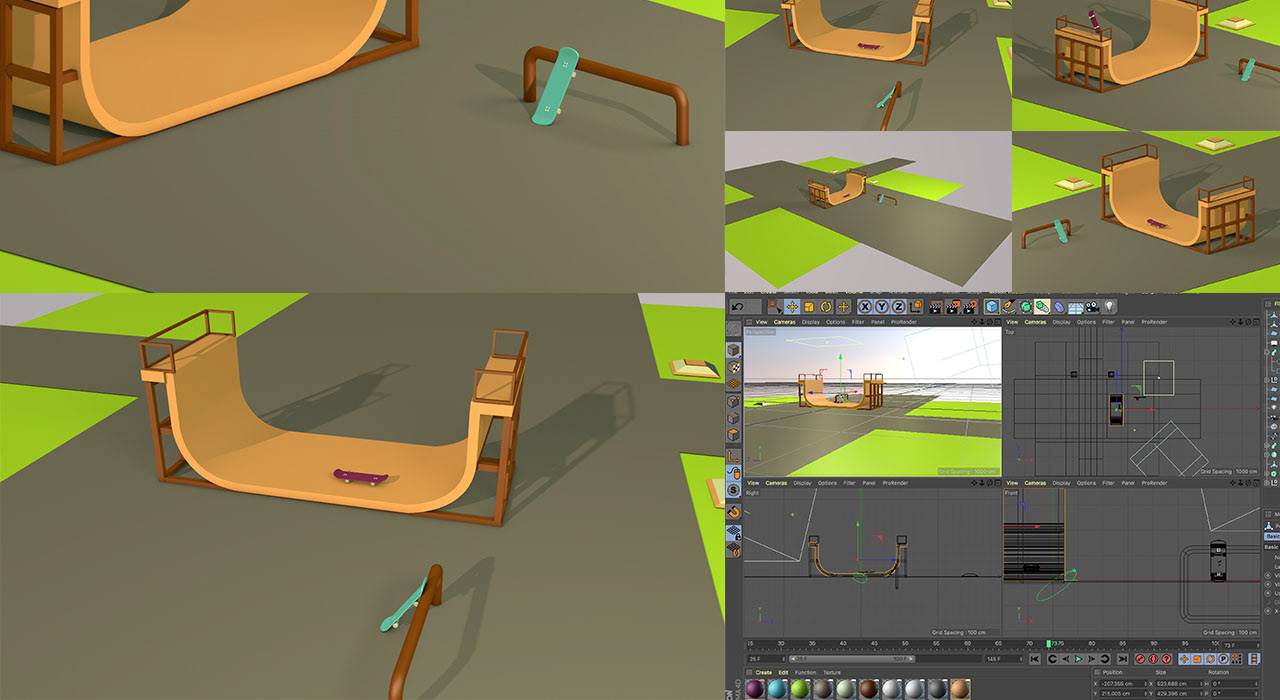This screenshot has width=1280, height=700.
Task: Toggle Y axis lock
Action: pos(882,307)
